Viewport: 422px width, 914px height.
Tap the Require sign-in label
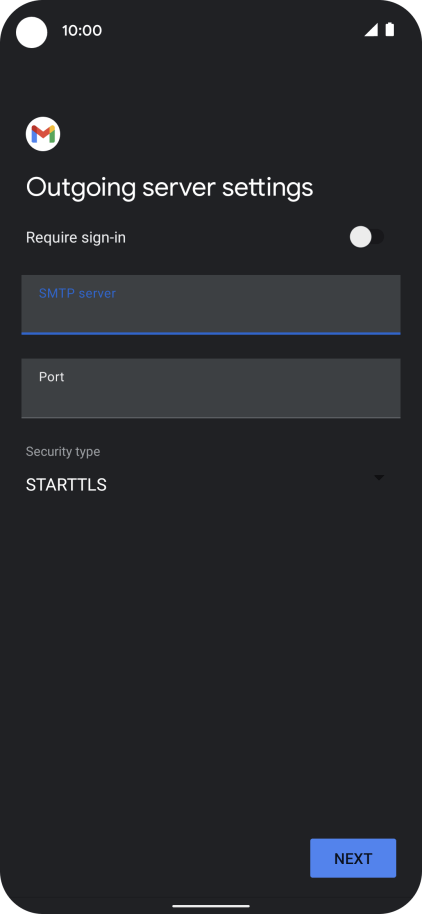(76, 238)
